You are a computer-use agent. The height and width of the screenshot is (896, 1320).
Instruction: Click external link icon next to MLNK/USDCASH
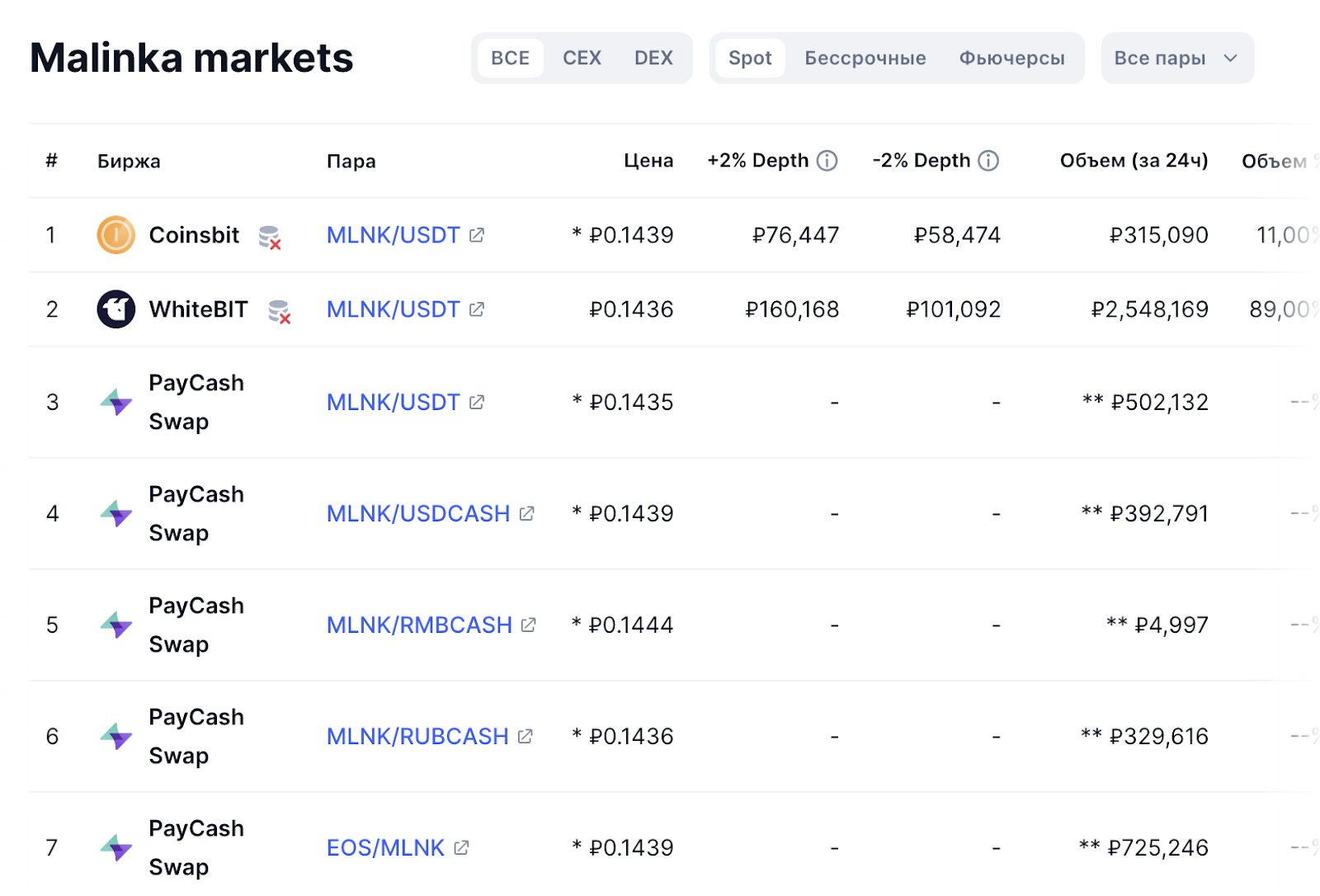point(527,513)
